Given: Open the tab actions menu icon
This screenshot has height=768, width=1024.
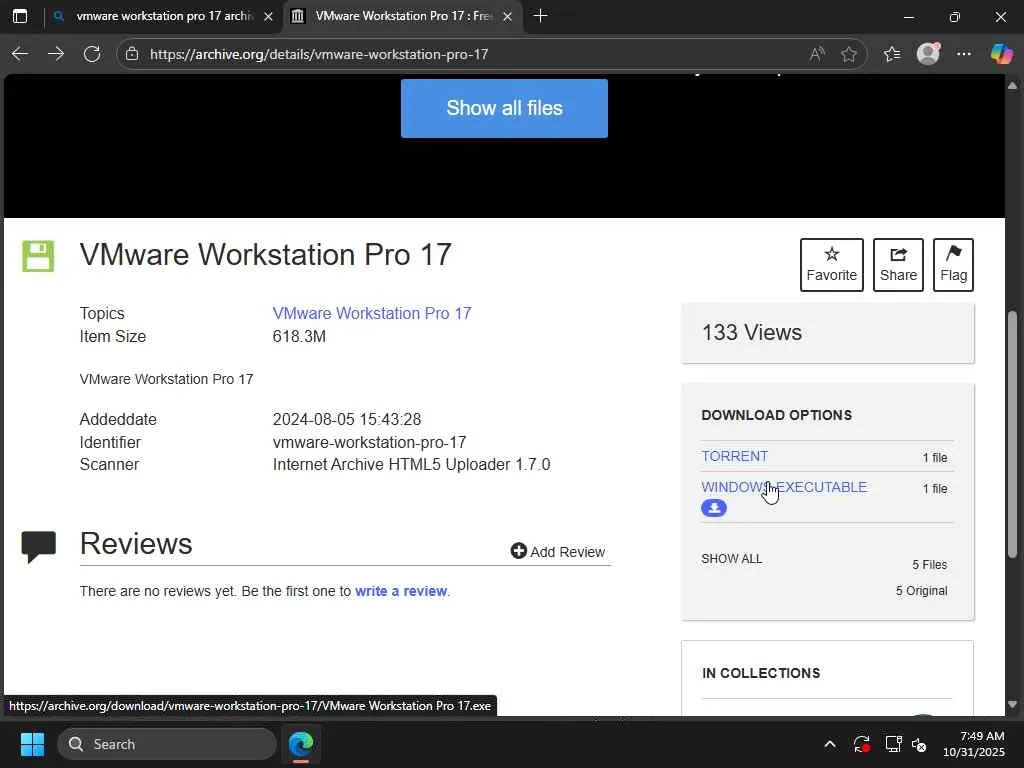Looking at the screenshot, I should click(20, 16).
